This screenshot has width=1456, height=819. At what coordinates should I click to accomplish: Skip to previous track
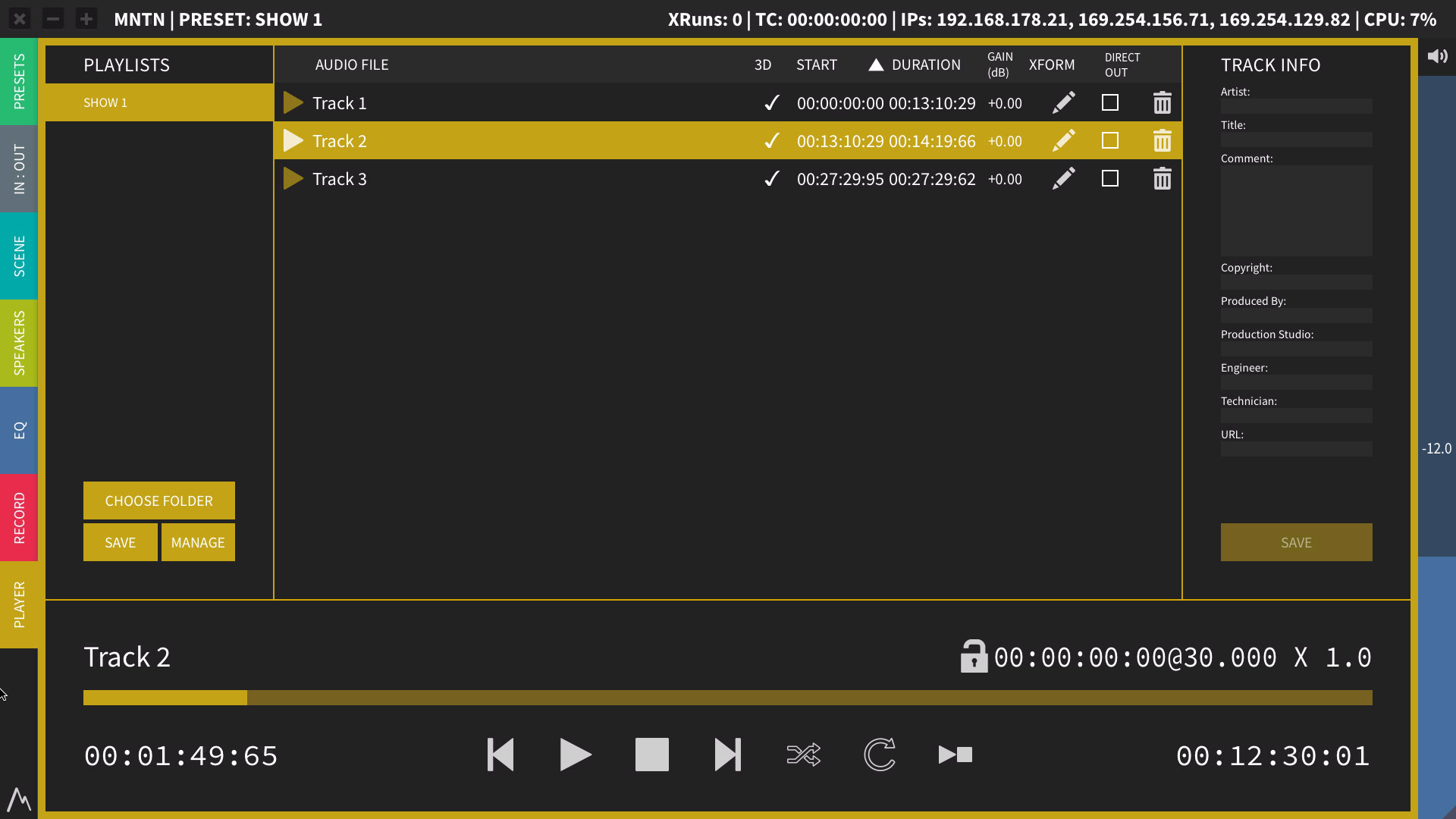point(500,755)
